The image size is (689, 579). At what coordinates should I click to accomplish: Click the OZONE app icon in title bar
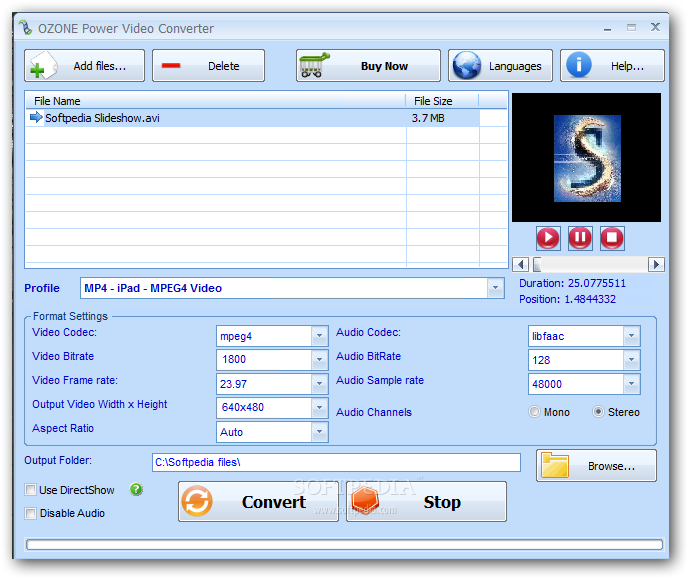coord(26,28)
